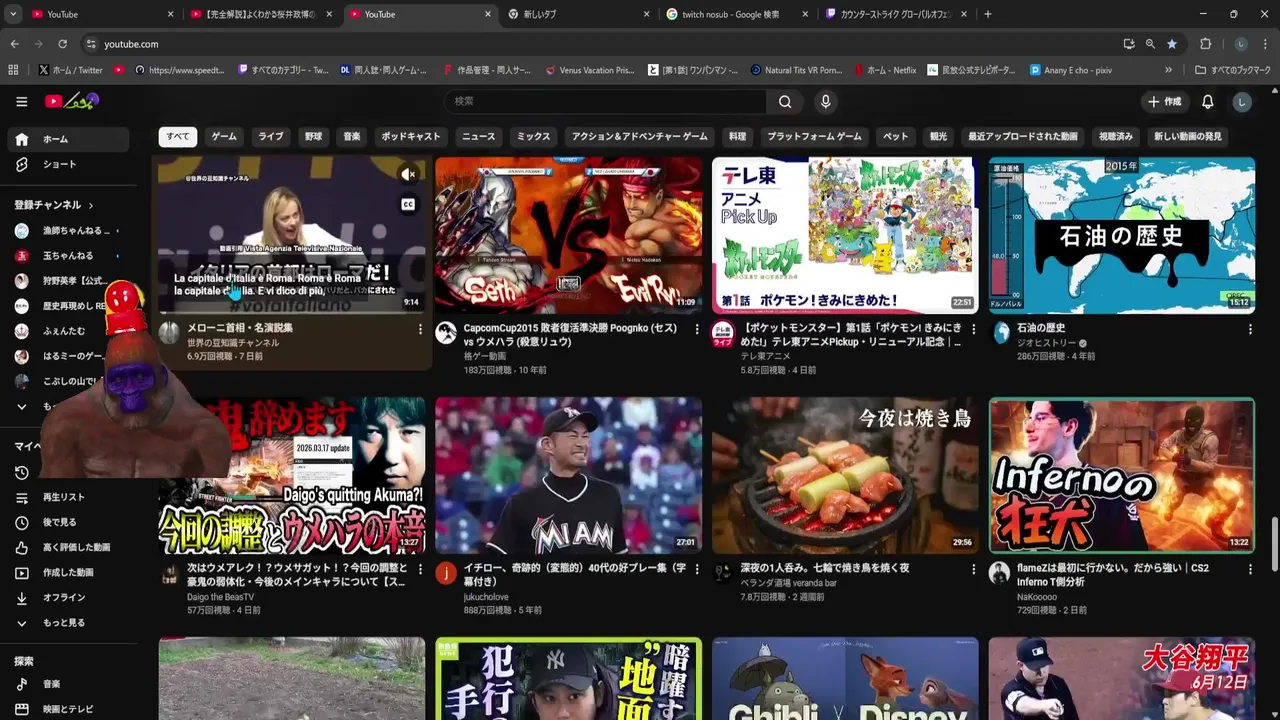Open options menu for 石油の歴史 video
Screen dimensions: 1280x720
coord(1250,329)
